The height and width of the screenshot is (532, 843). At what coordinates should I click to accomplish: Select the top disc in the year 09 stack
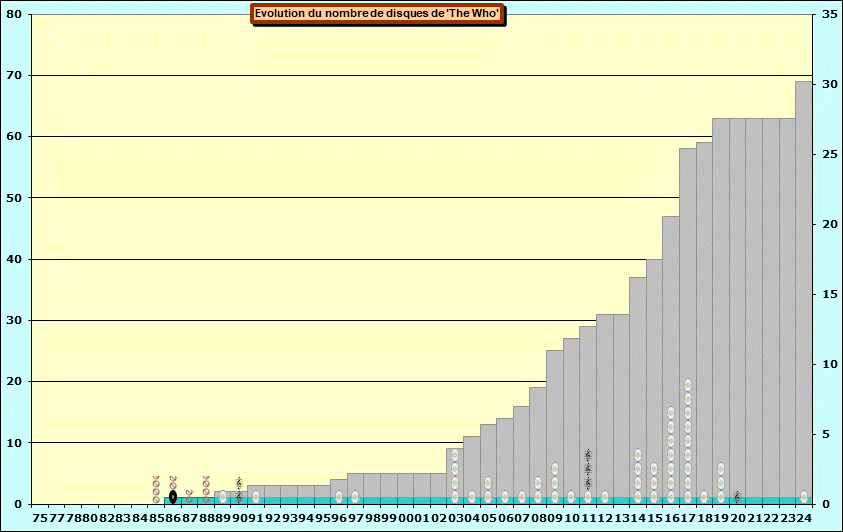point(555,469)
